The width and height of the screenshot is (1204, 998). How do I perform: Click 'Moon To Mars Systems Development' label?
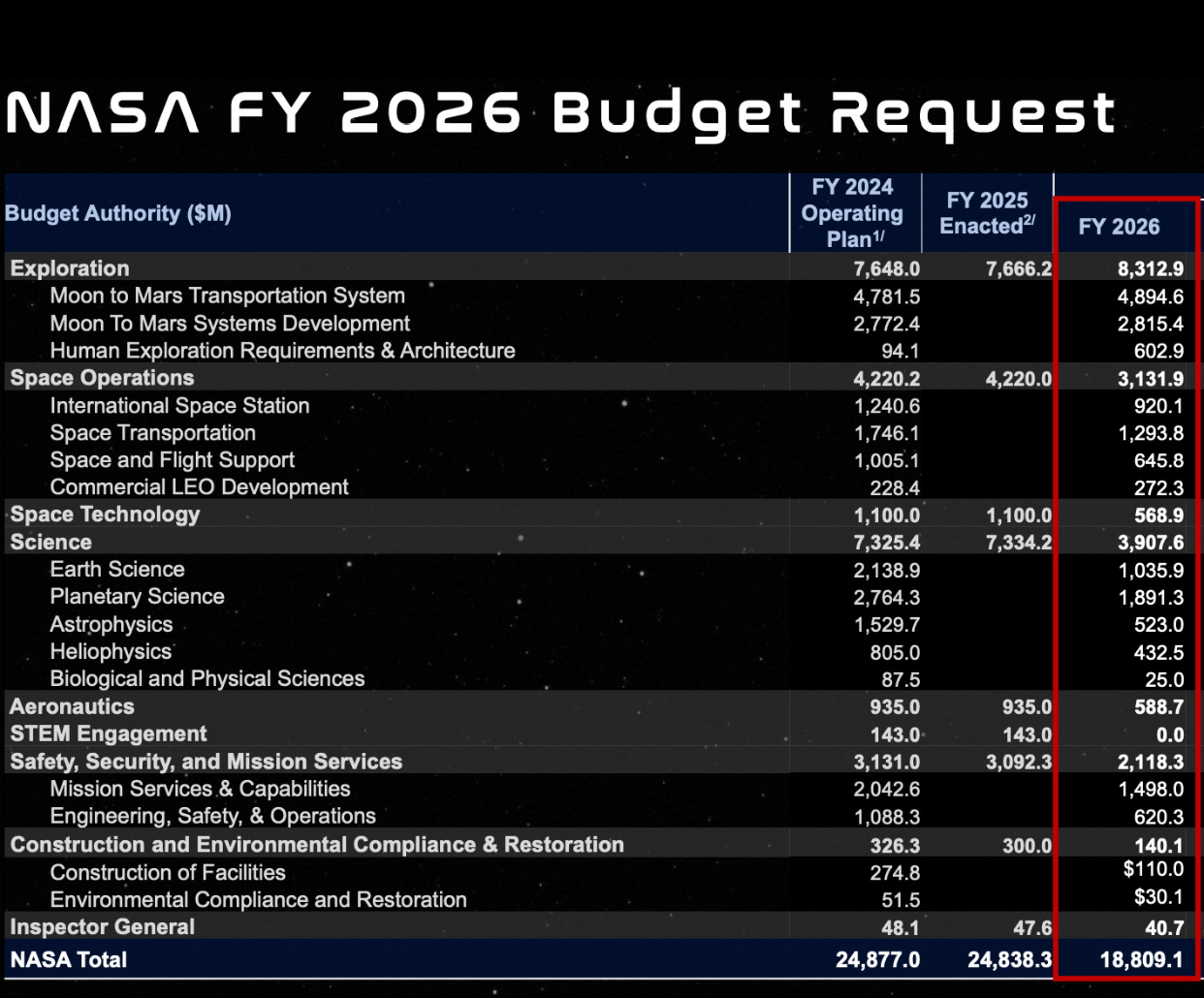[230, 324]
